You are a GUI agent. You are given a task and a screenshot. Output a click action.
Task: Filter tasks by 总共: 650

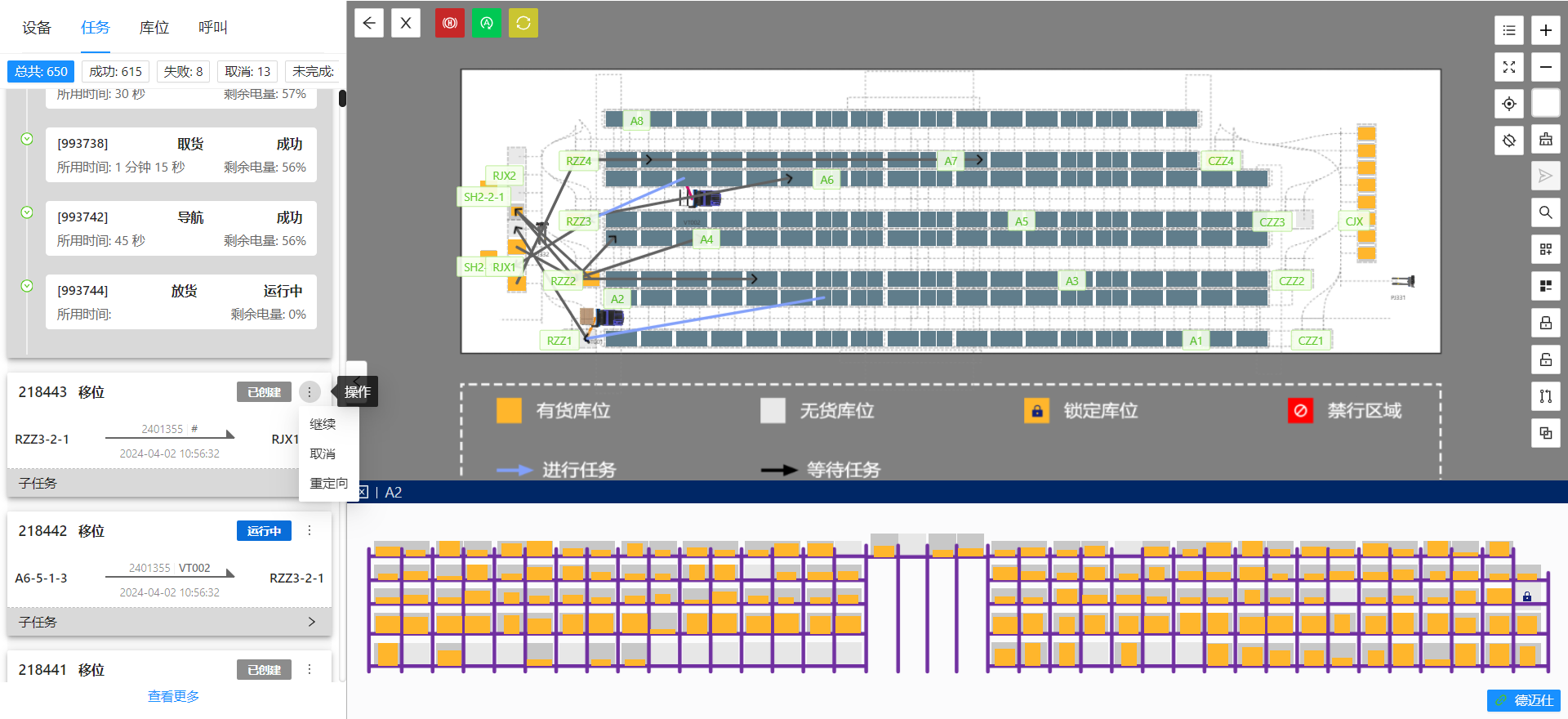point(41,72)
